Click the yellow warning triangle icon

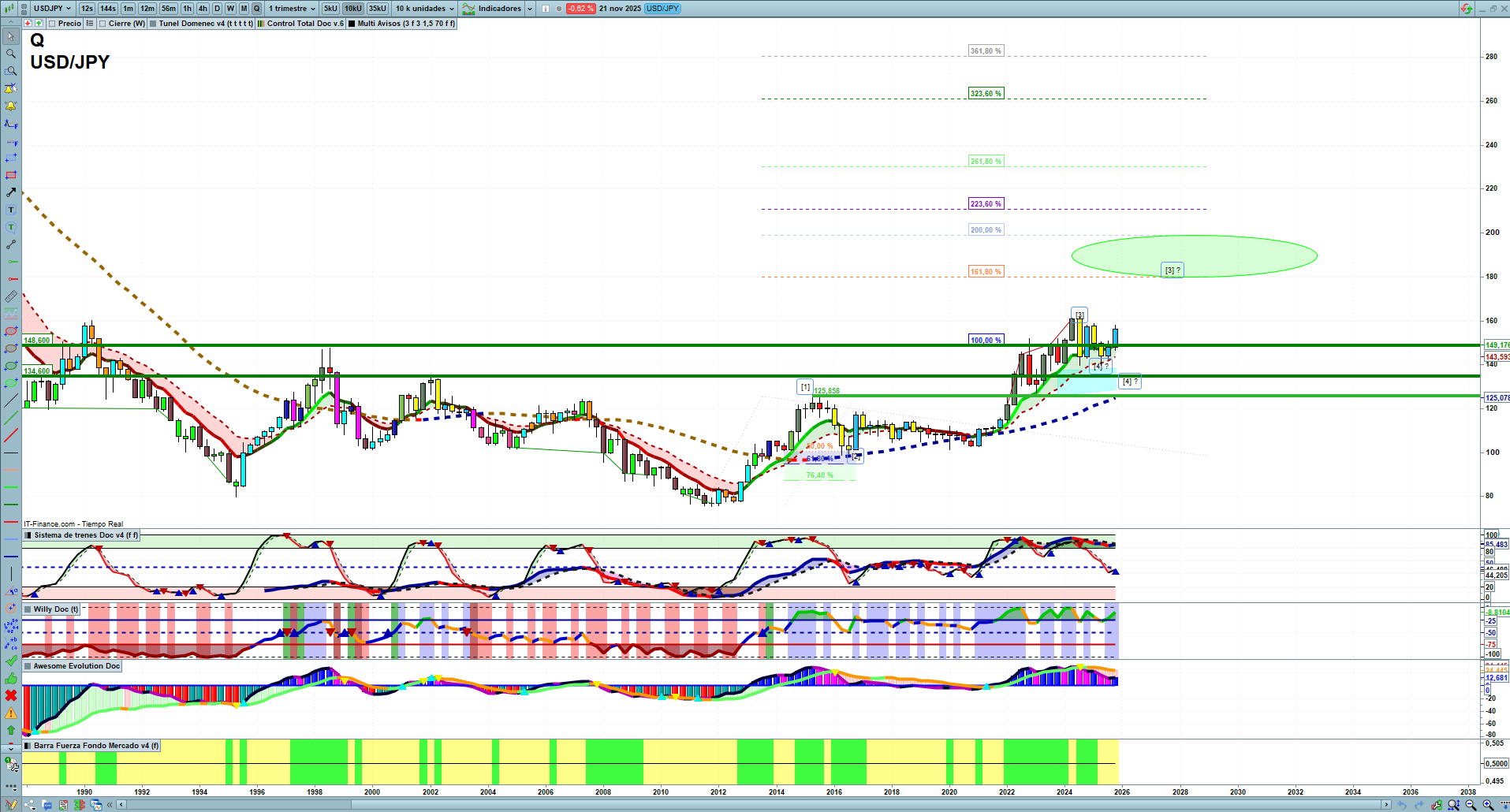[x=11, y=713]
